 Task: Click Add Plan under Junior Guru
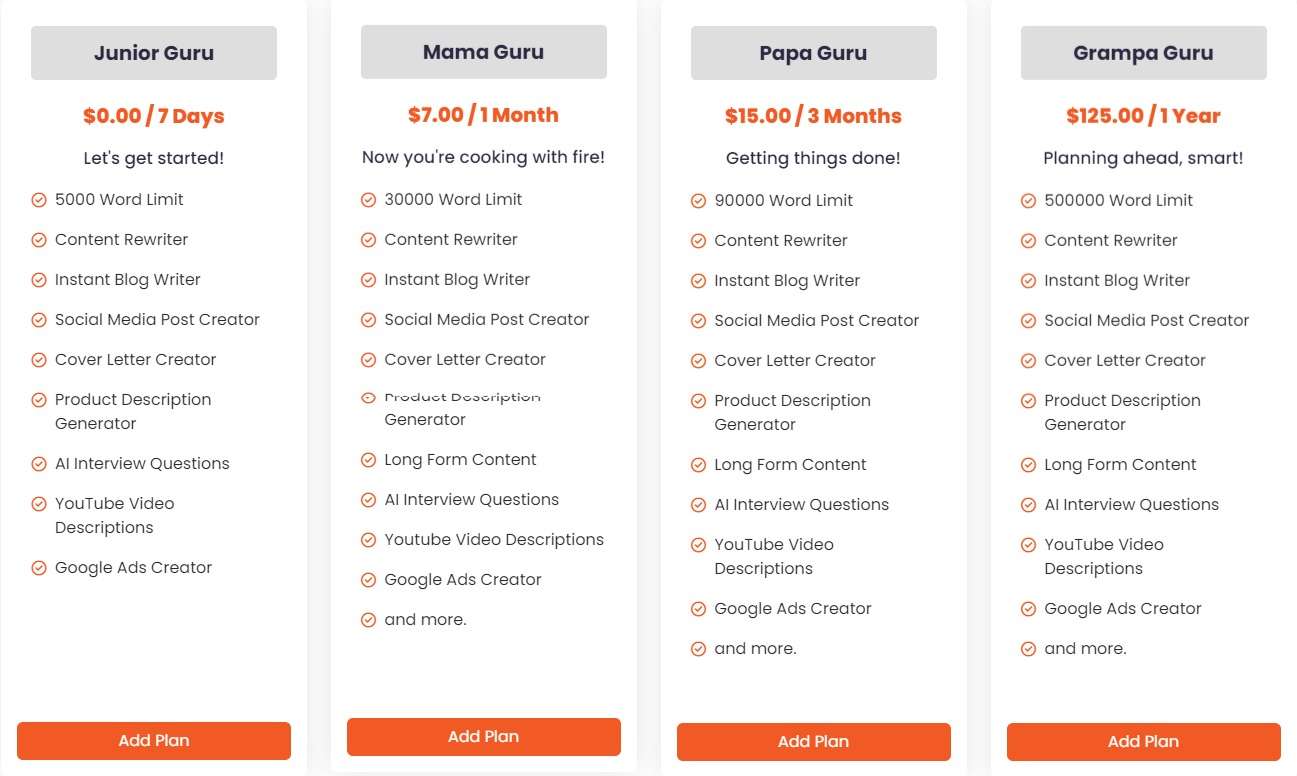tap(153, 740)
